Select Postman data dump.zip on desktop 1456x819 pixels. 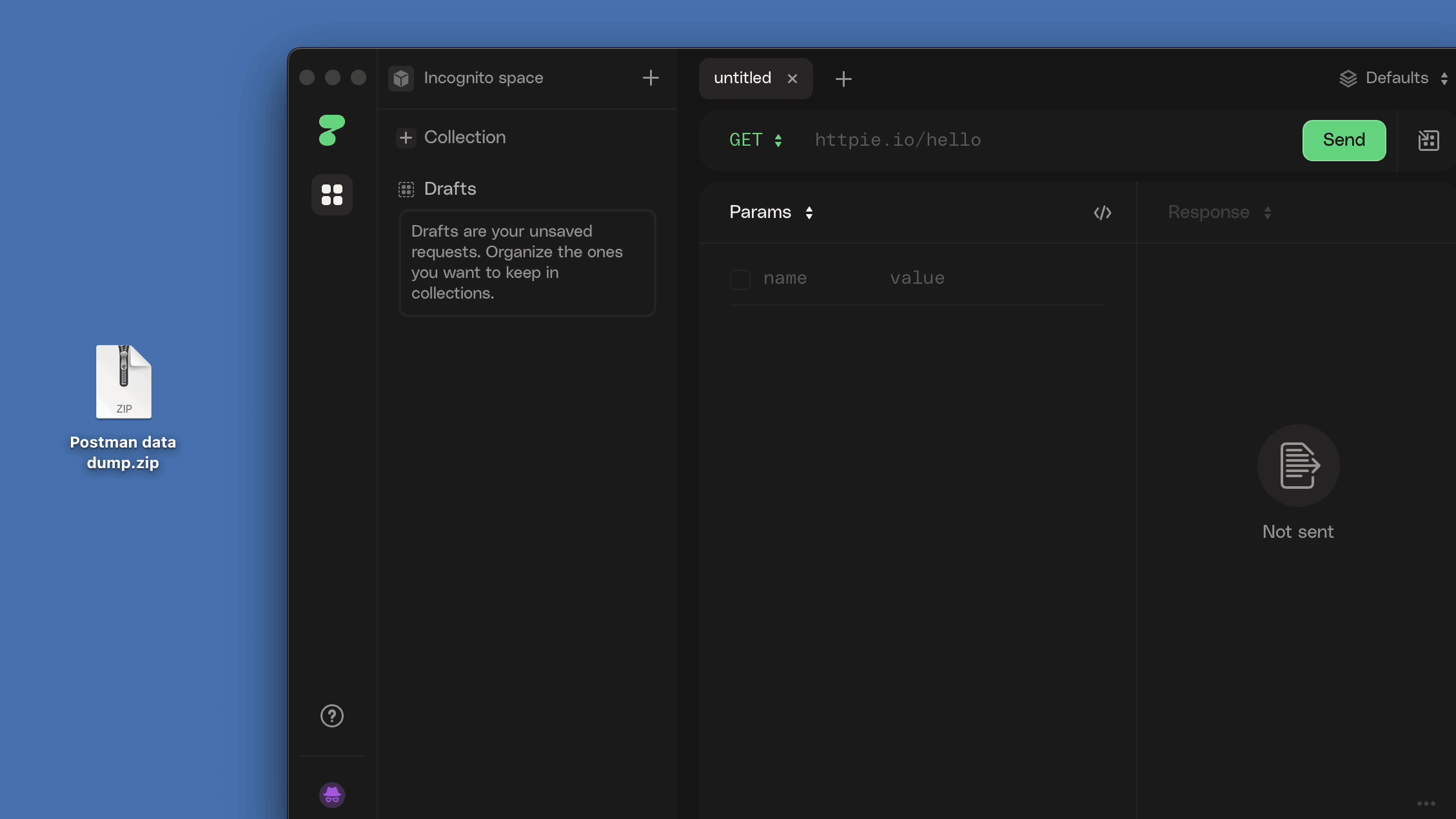point(123,408)
